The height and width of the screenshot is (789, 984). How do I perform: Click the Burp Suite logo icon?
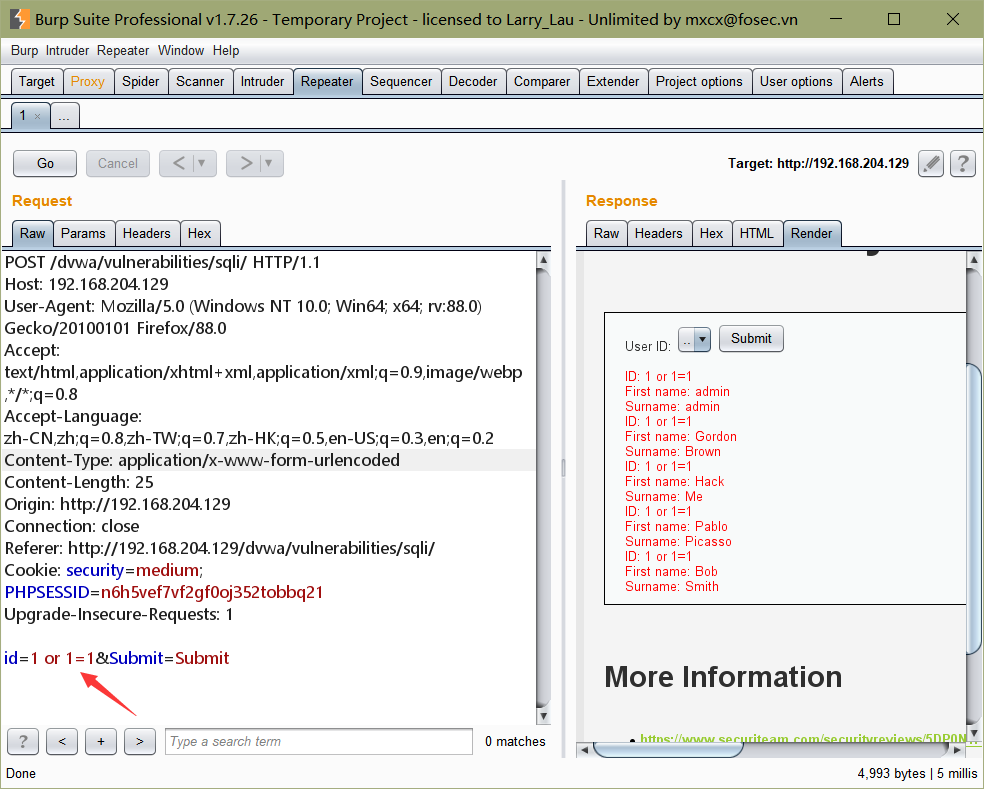[x=19, y=19]
